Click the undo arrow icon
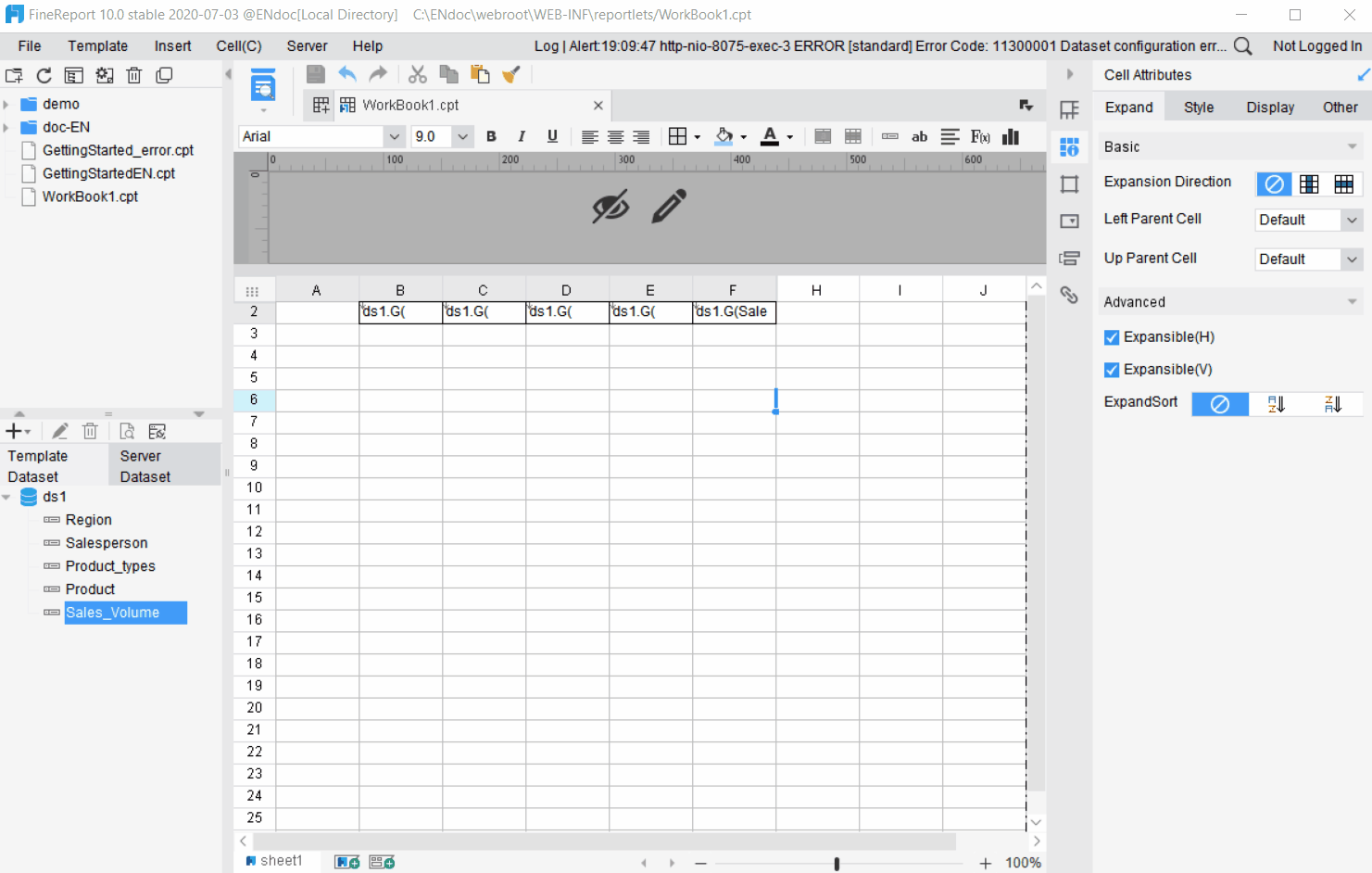 tap(347, 75)
